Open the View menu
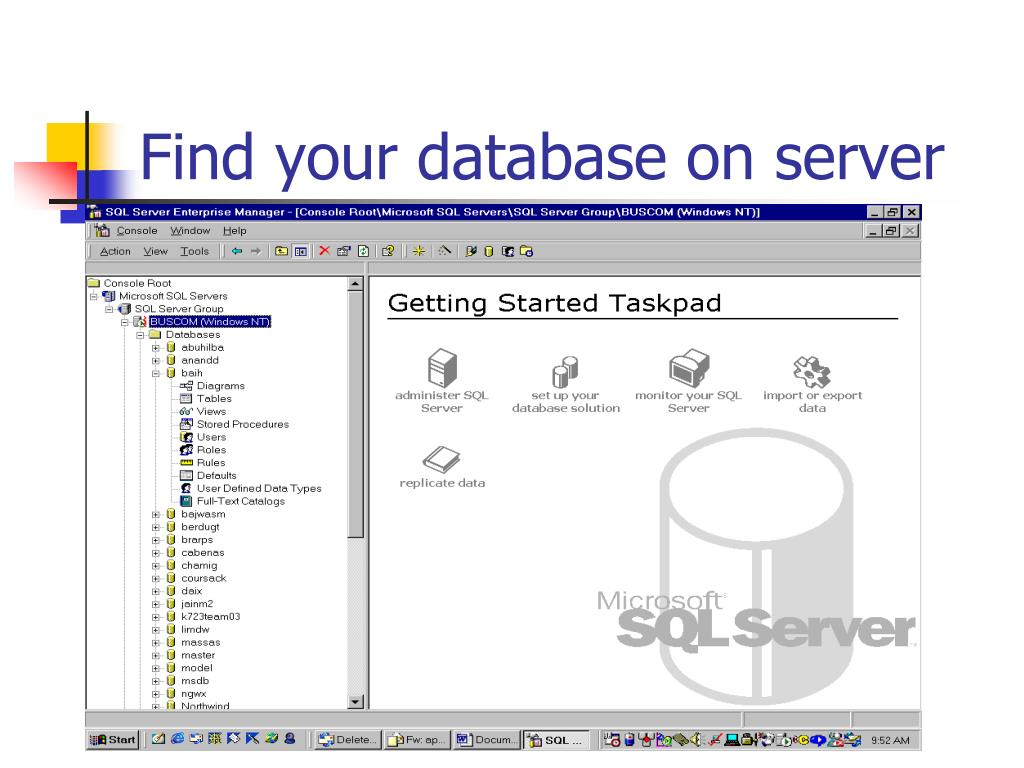 tap(155, 251)
